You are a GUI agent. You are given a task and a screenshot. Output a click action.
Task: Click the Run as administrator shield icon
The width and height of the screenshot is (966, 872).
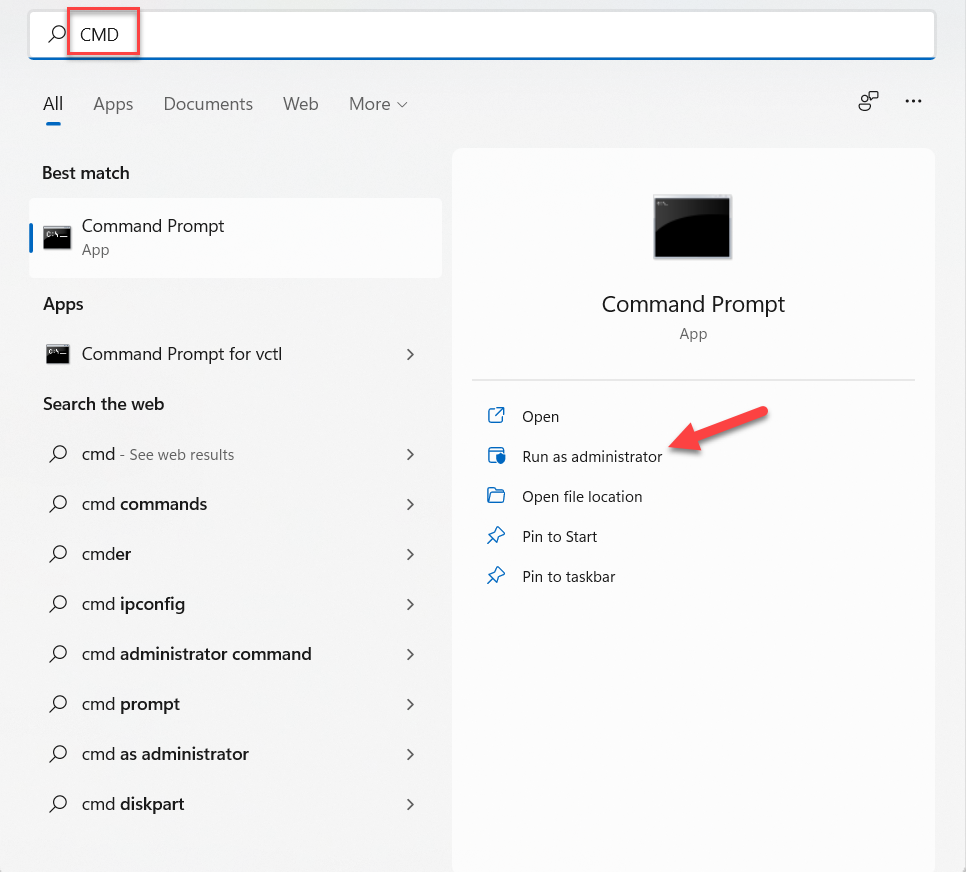[x=496, y=456]
